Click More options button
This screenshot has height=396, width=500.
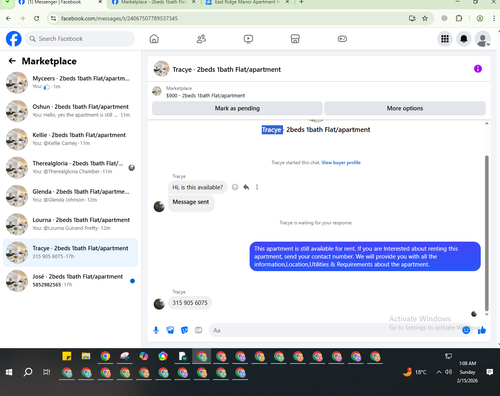[405, 108]
